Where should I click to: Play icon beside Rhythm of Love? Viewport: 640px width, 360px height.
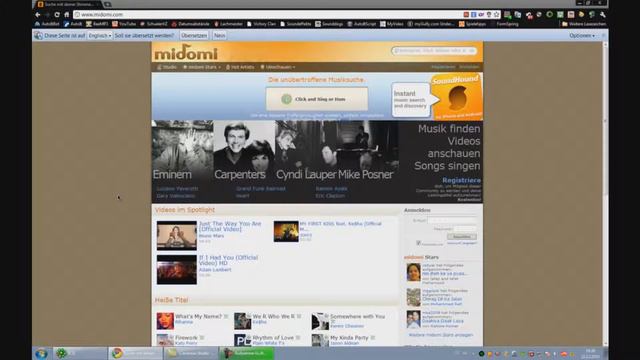point(298,338)
